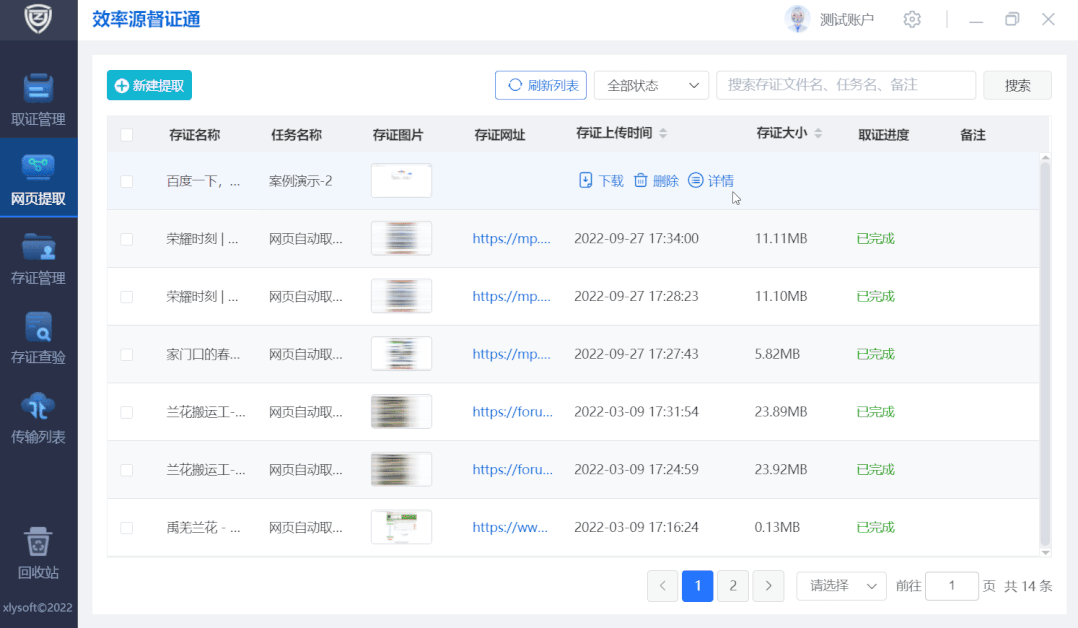Sort by 存证上传时间 arrows
1078x628 pixels.
click(x=663, y=133)
